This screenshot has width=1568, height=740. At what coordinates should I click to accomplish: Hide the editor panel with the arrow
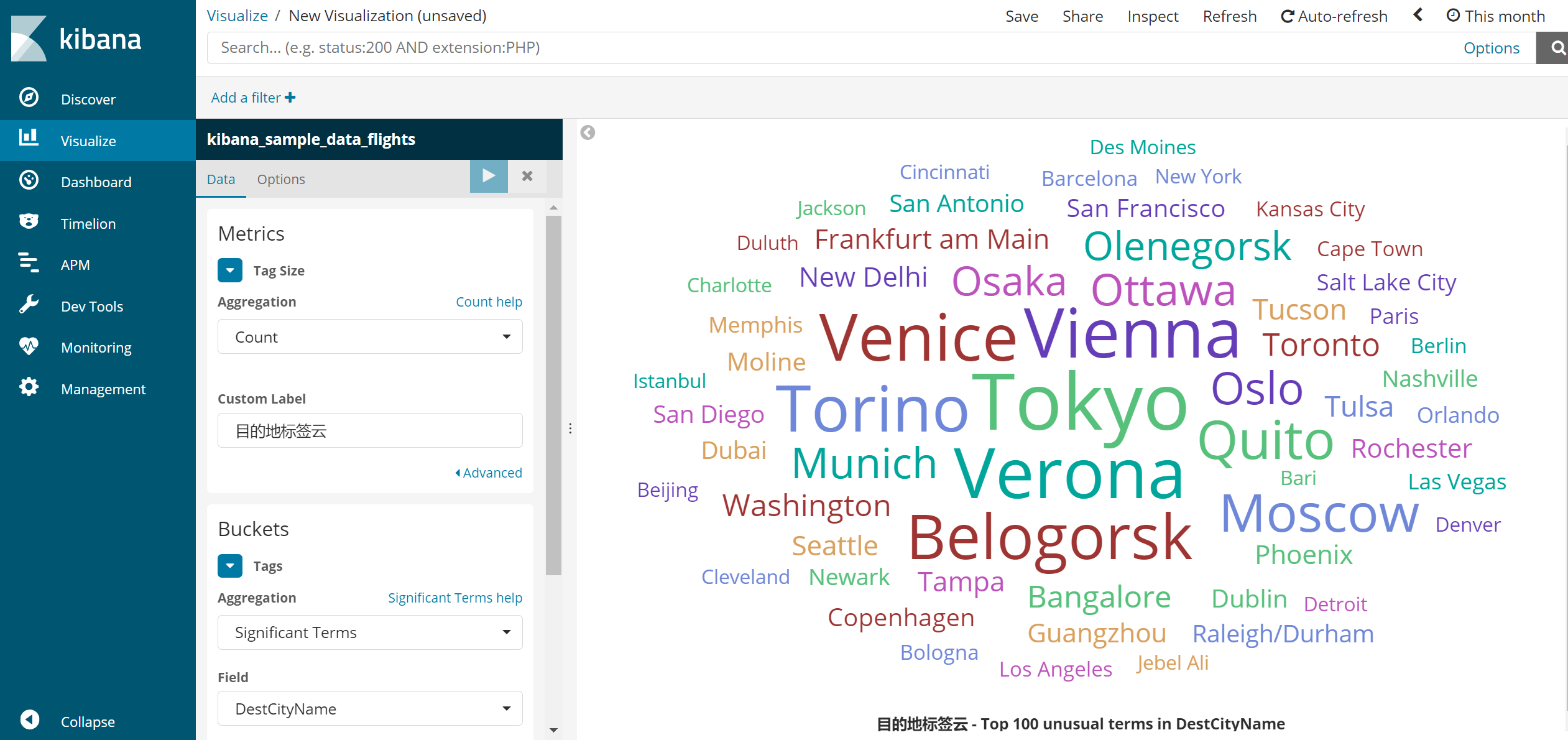pyautogui.click(x=588, y=132)
